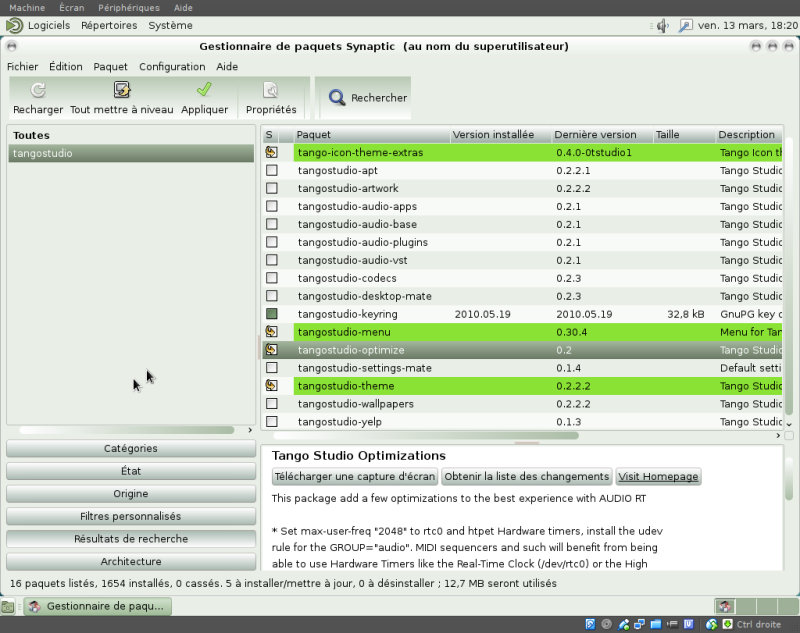The image size is (800, 633).
Task: Click the VirtualBox shared folders icon
Action: coord(656,624)
